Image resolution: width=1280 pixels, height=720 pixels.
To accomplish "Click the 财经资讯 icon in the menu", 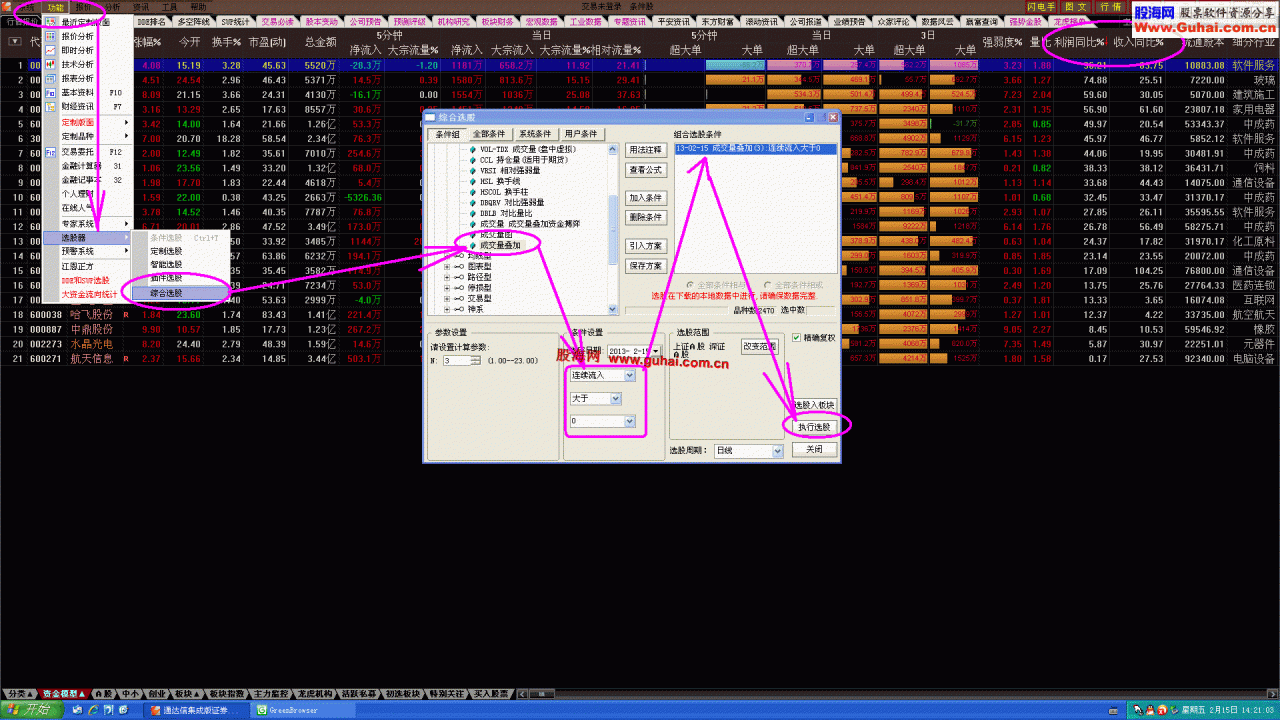I will pyautogui.click(x=50, y=105).
